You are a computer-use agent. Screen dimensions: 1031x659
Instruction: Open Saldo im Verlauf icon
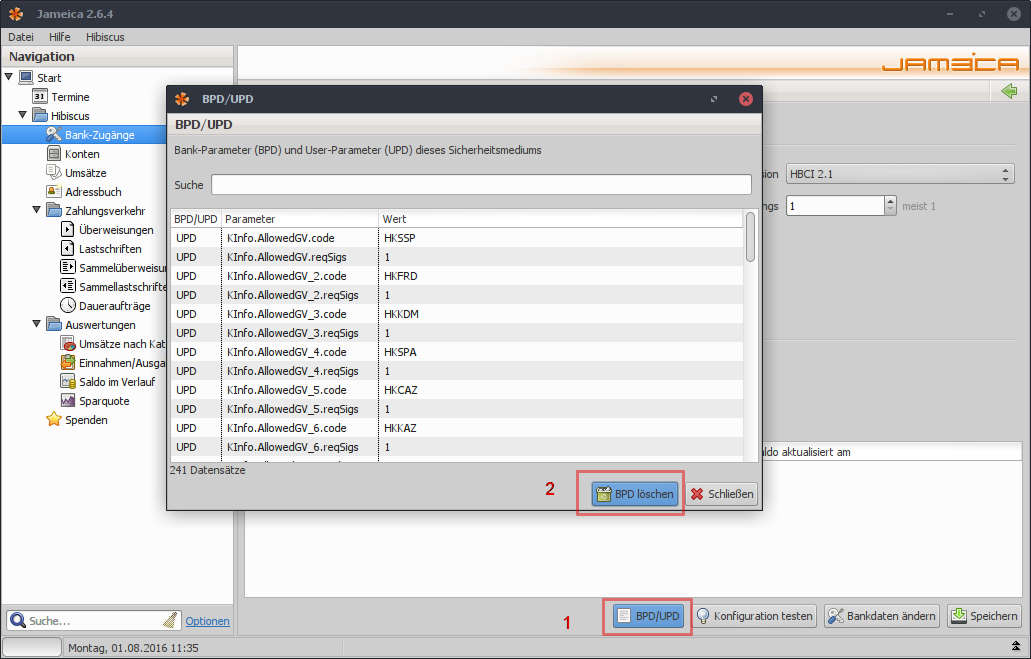[x=68, y=382]
